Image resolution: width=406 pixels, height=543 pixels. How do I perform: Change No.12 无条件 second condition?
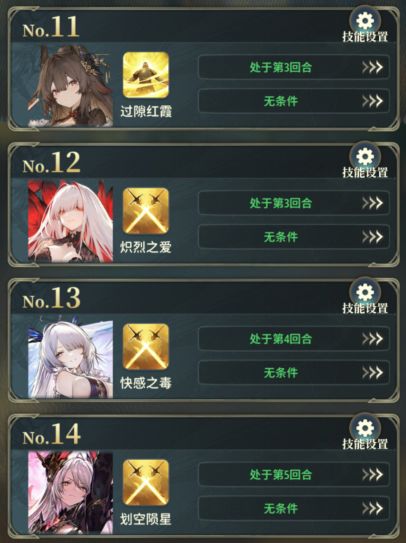294,237
